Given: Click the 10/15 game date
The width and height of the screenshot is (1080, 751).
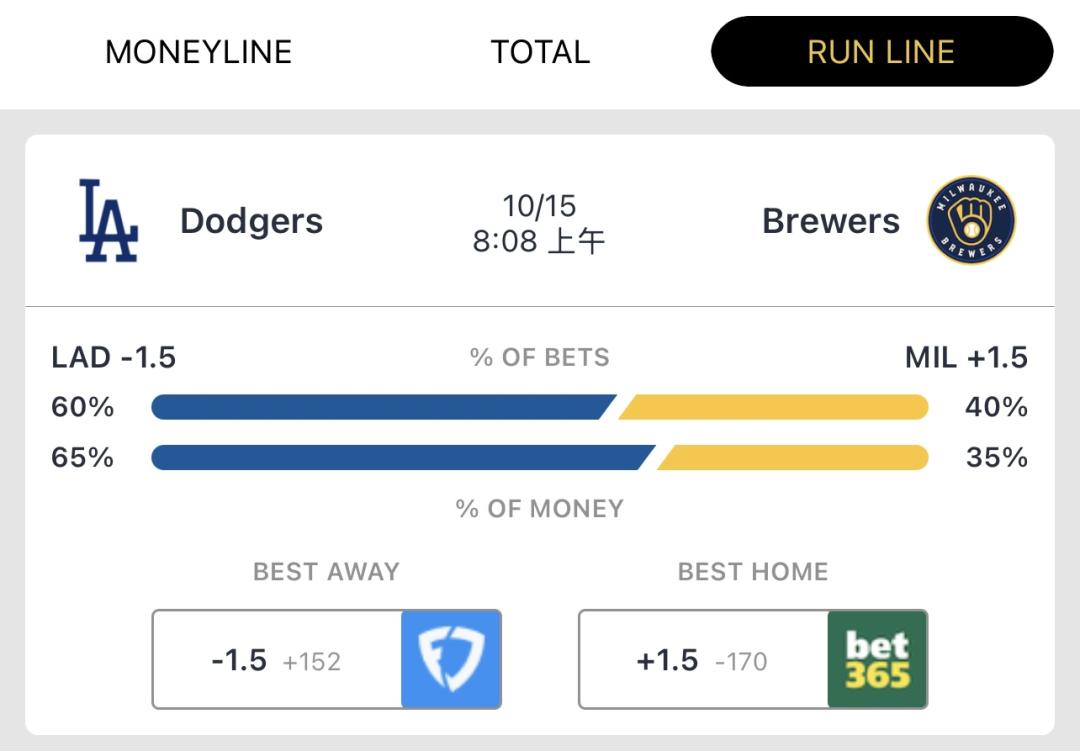Looking at the screenshot, I should click(539, 206).
